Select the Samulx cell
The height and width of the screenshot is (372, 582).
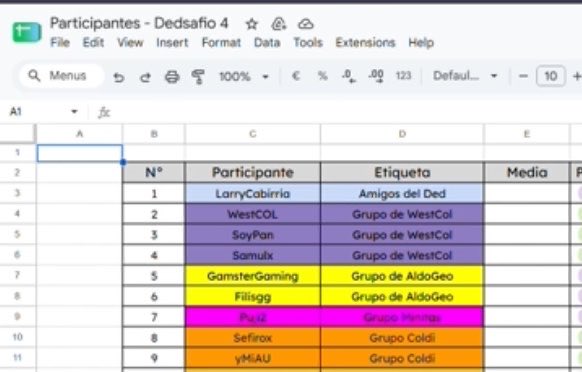pos(253,255)
